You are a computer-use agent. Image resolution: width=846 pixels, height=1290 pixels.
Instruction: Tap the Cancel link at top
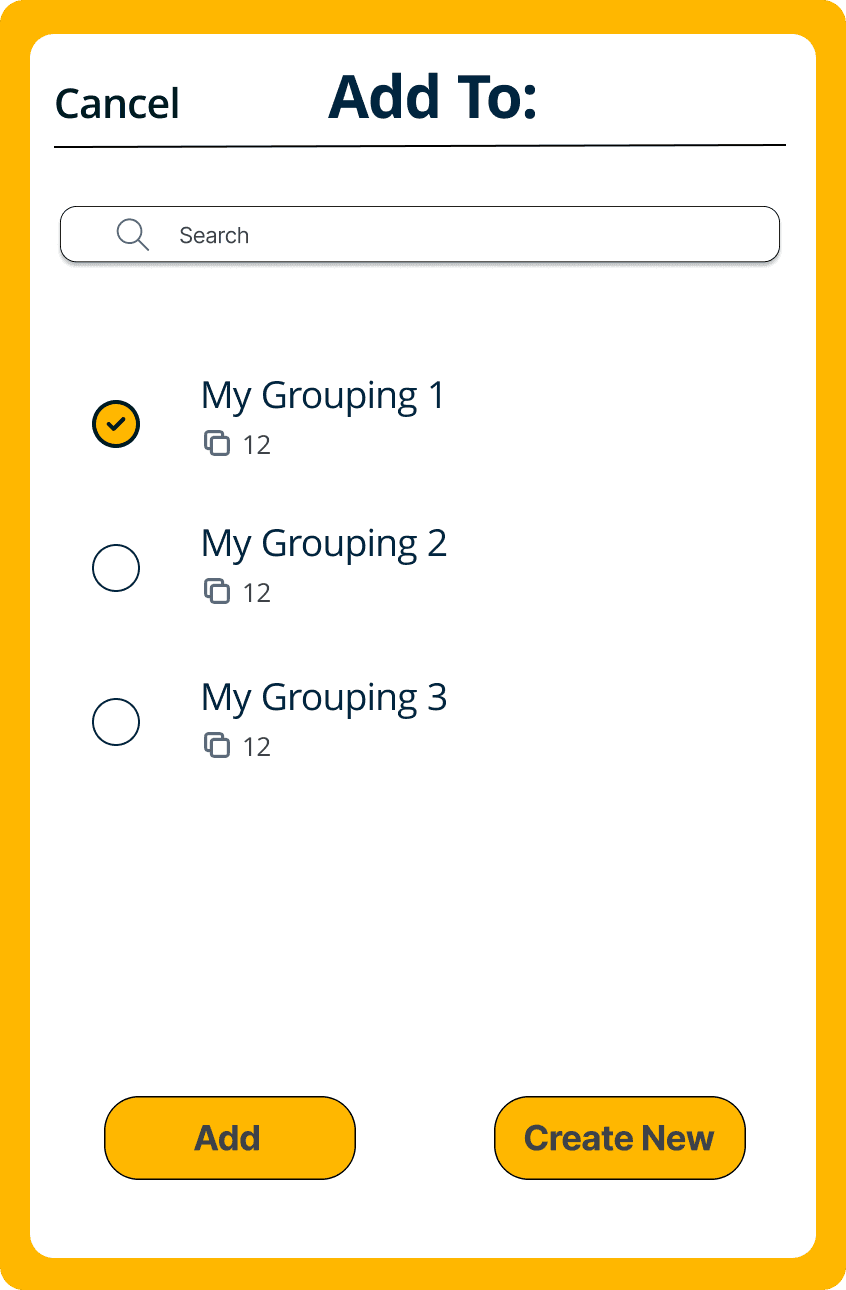coord(117,104)
